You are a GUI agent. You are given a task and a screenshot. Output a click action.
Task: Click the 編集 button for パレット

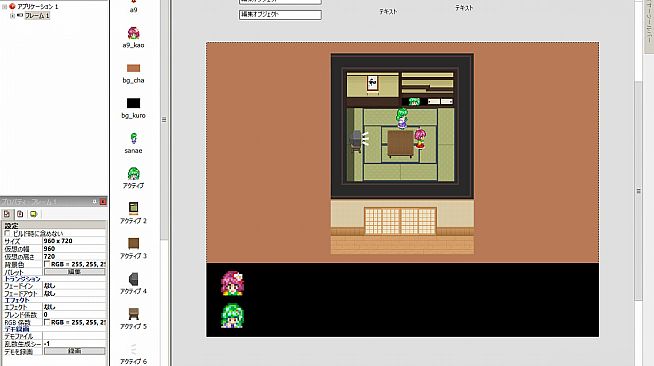point(75,272)
